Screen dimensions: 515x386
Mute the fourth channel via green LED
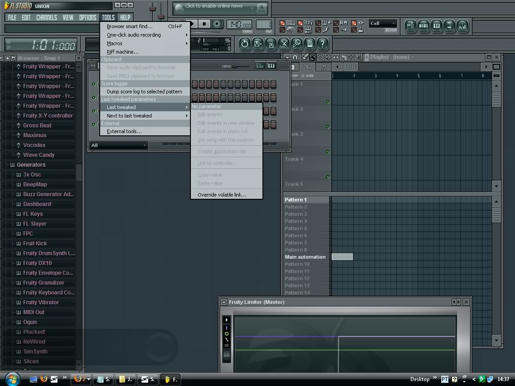click(94, 124)
